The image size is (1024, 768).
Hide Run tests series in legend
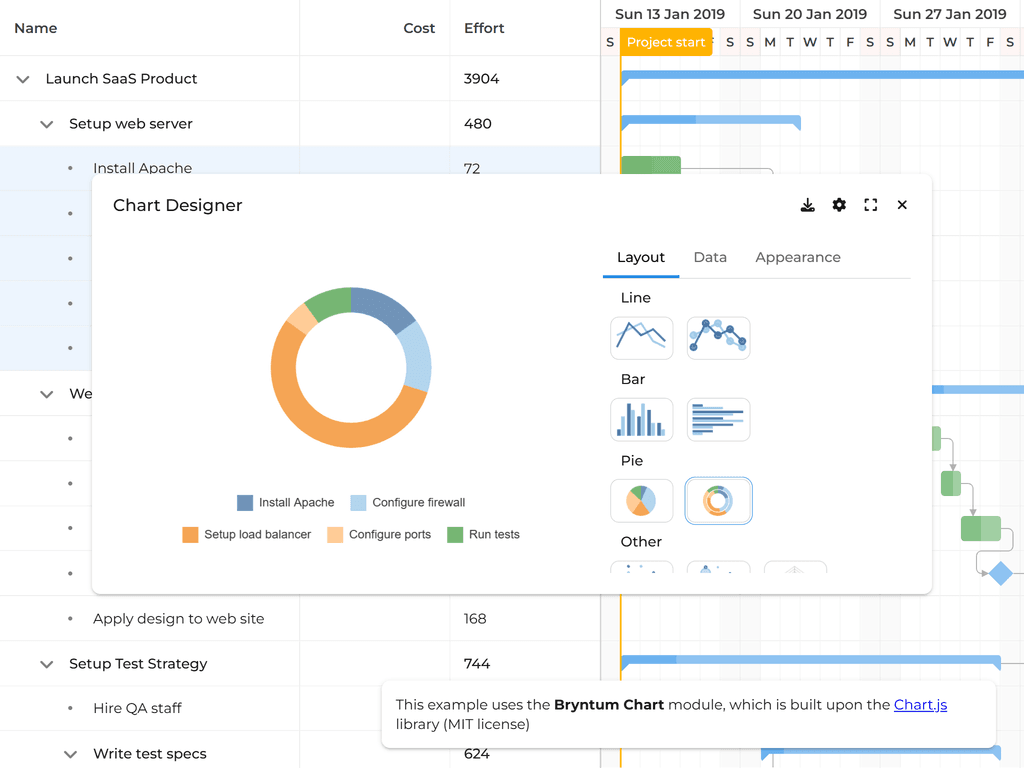tap(483, 535)
